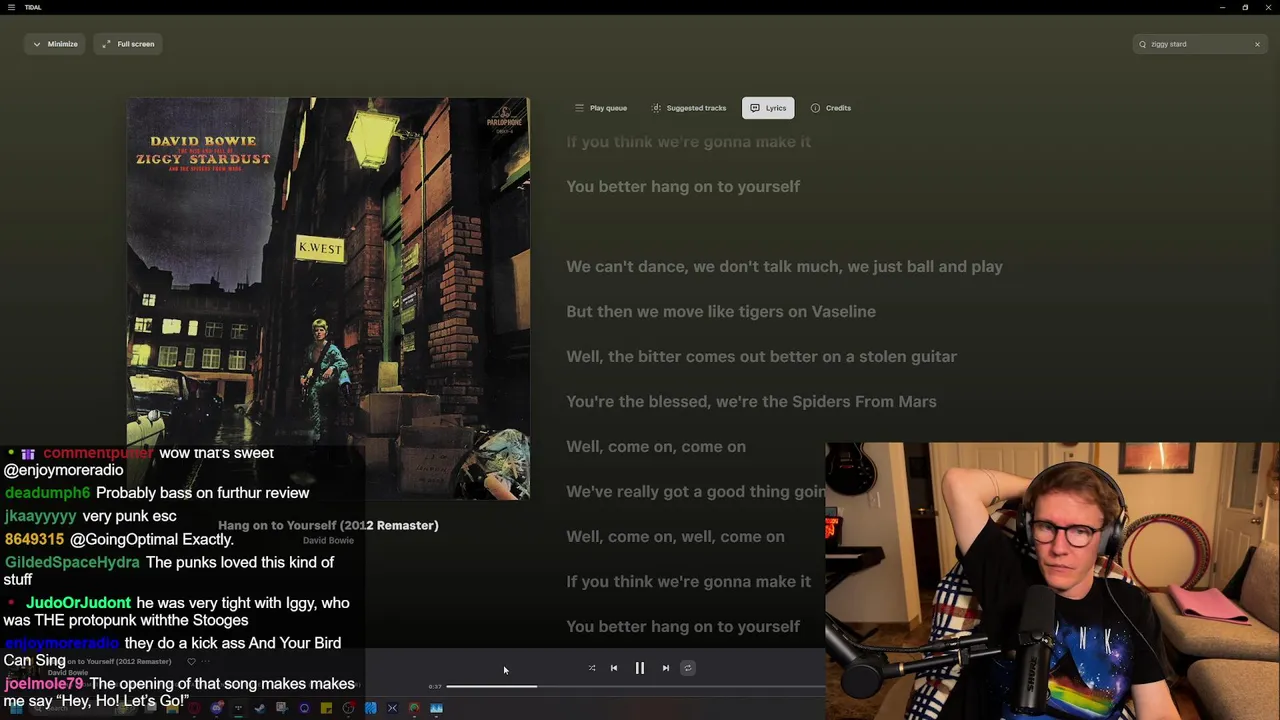Click the Ziggy Stardust album cover
The image size is (1280, 720).
point(328,298)
